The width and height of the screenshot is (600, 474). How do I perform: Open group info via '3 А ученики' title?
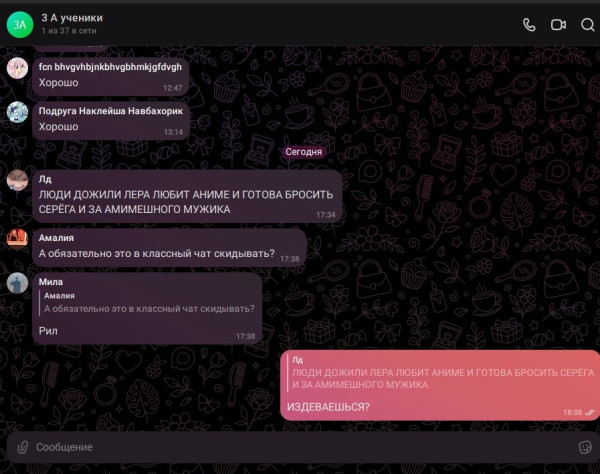(72, 18)
